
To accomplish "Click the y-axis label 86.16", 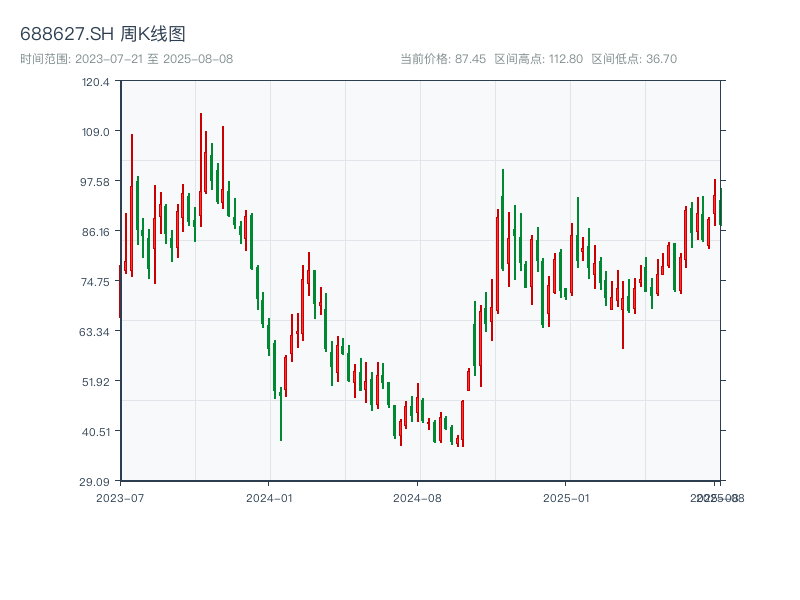I will 95,232.
